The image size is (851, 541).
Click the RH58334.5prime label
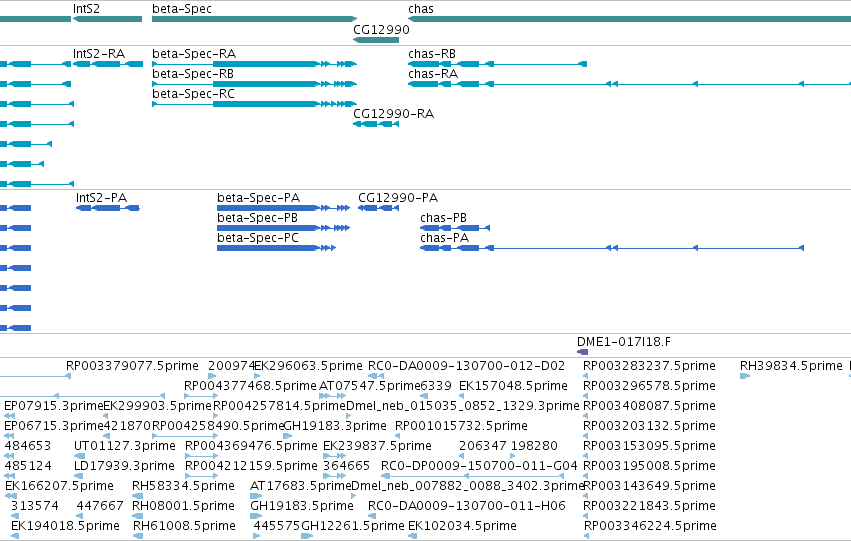click(183, 486)
